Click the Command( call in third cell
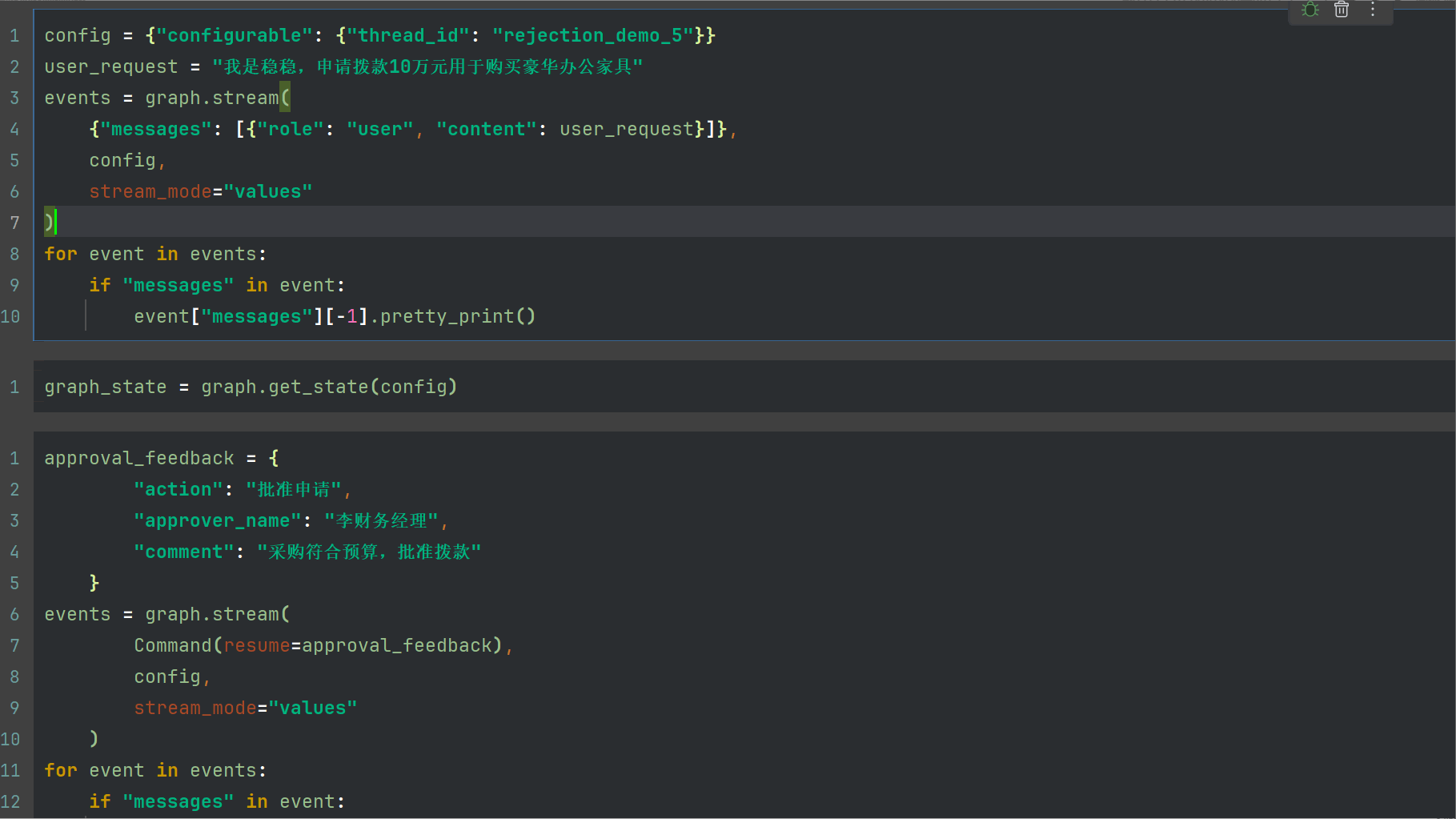Screen dimensions: 1456x819 [x=178, y=645]
